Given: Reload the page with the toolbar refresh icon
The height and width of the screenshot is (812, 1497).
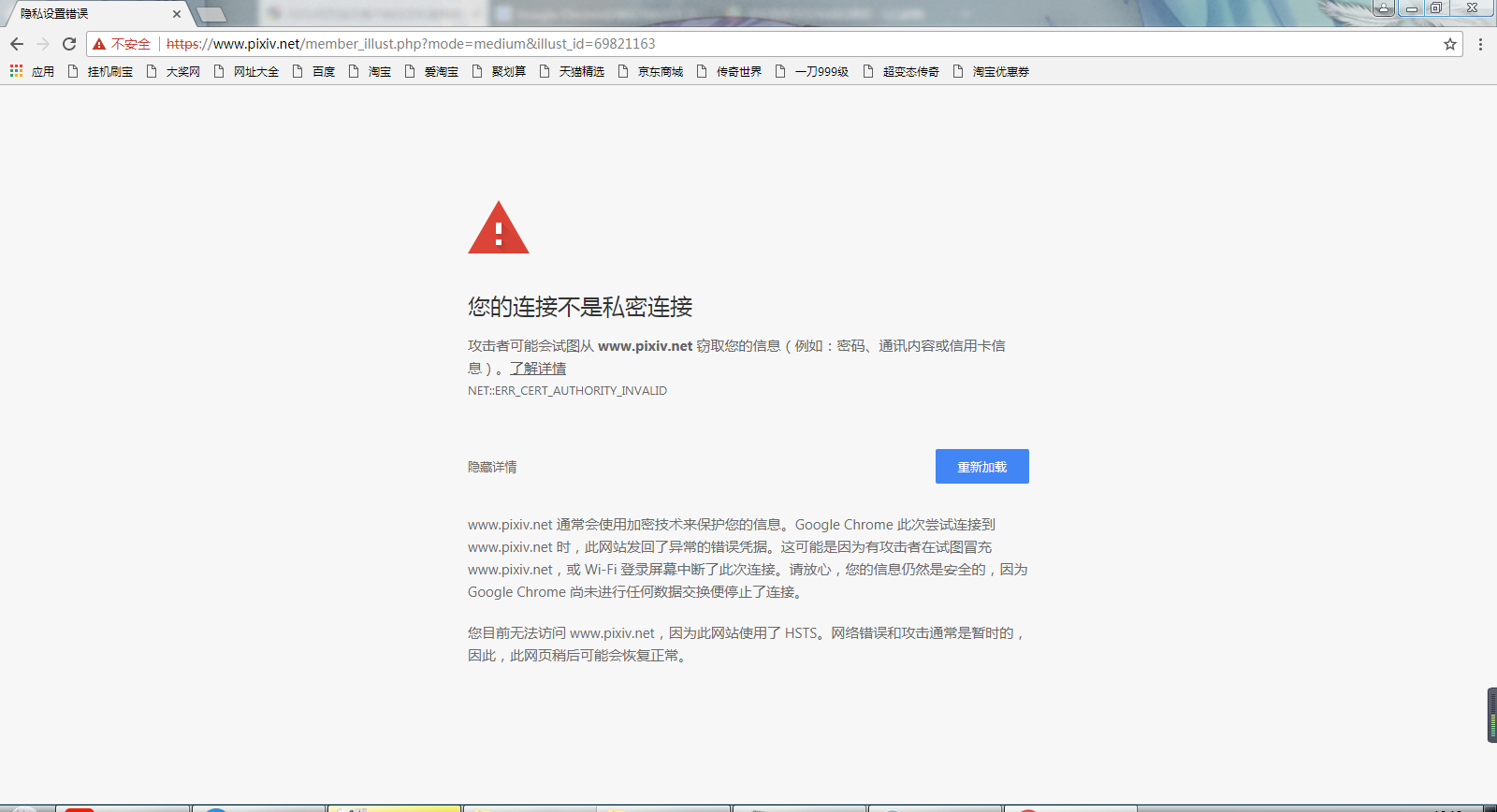Looking at the screenshot, I should (69, 44).
